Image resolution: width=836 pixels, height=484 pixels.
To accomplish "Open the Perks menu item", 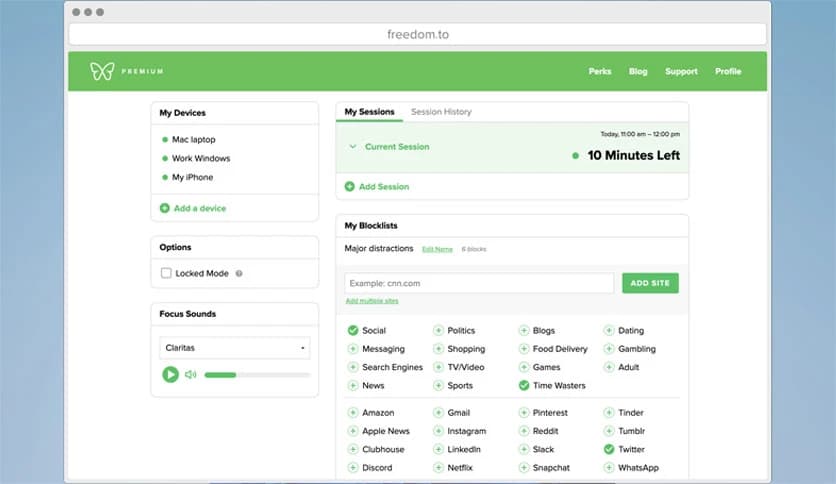I will tap(600, 71).
